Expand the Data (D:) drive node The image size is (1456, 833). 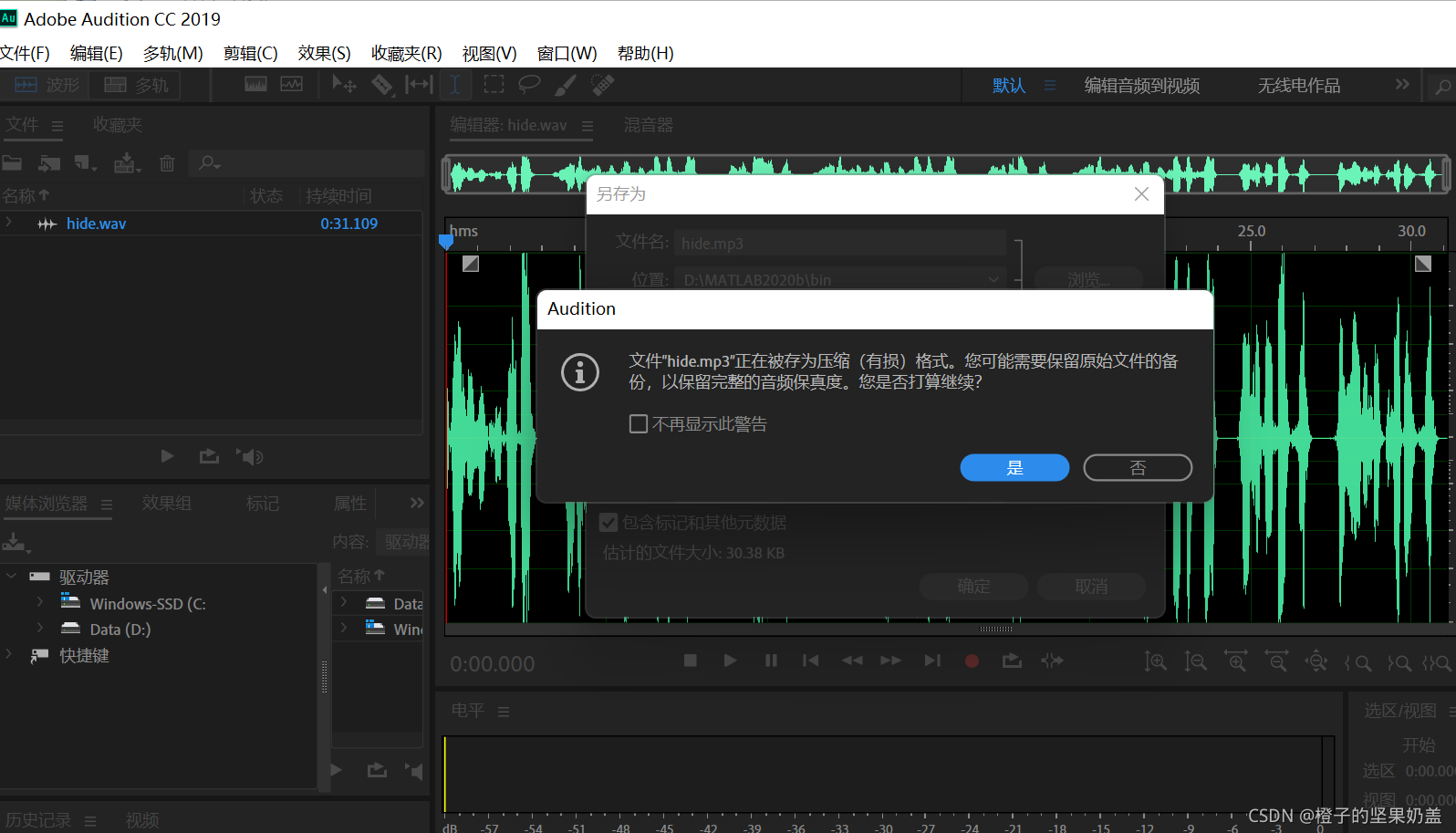tap(40, 629)
